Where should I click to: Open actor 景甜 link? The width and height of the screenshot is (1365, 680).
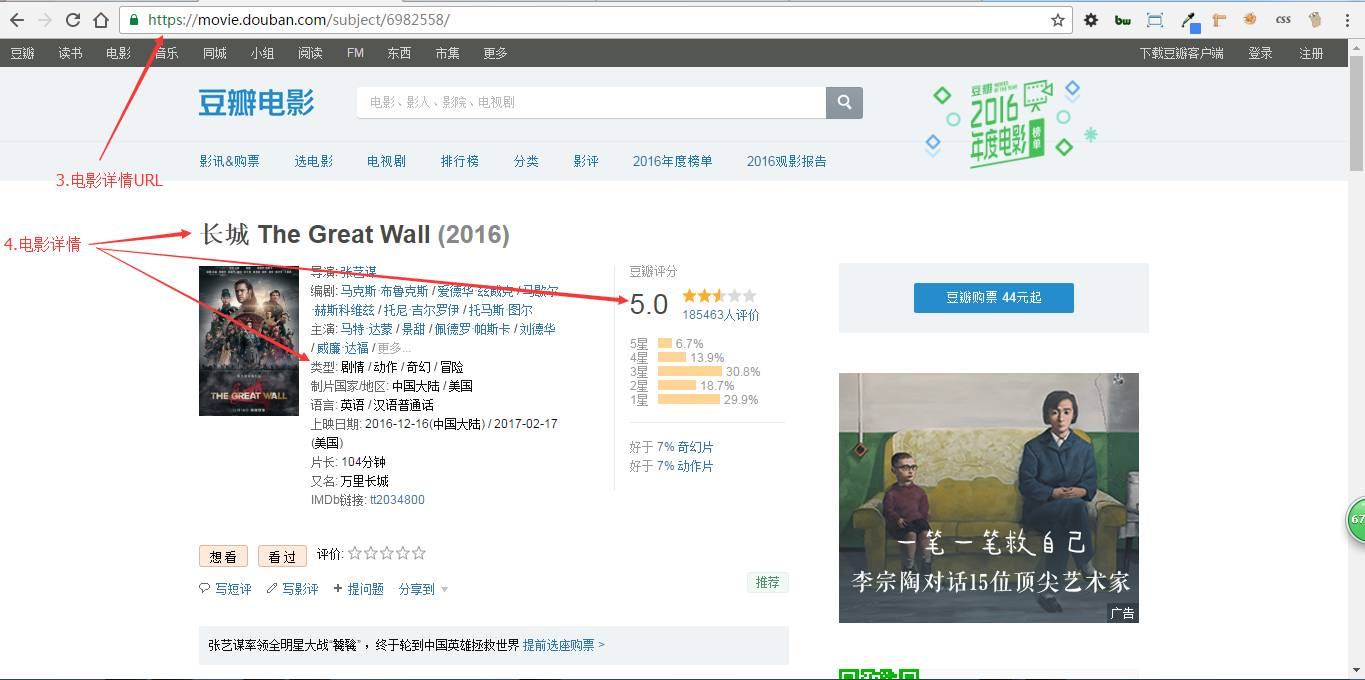(x=412, y=329)
